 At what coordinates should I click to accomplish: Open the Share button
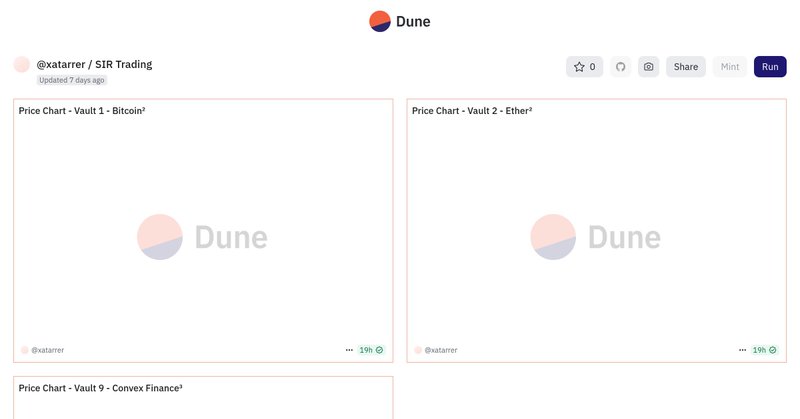pyautogui.click(x=686, y=67)
